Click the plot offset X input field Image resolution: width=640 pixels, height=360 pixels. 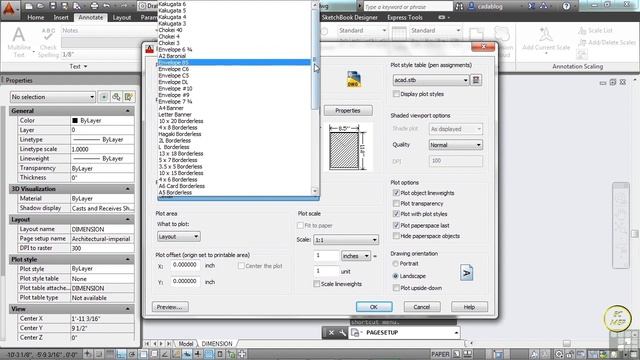coord(185,265)
